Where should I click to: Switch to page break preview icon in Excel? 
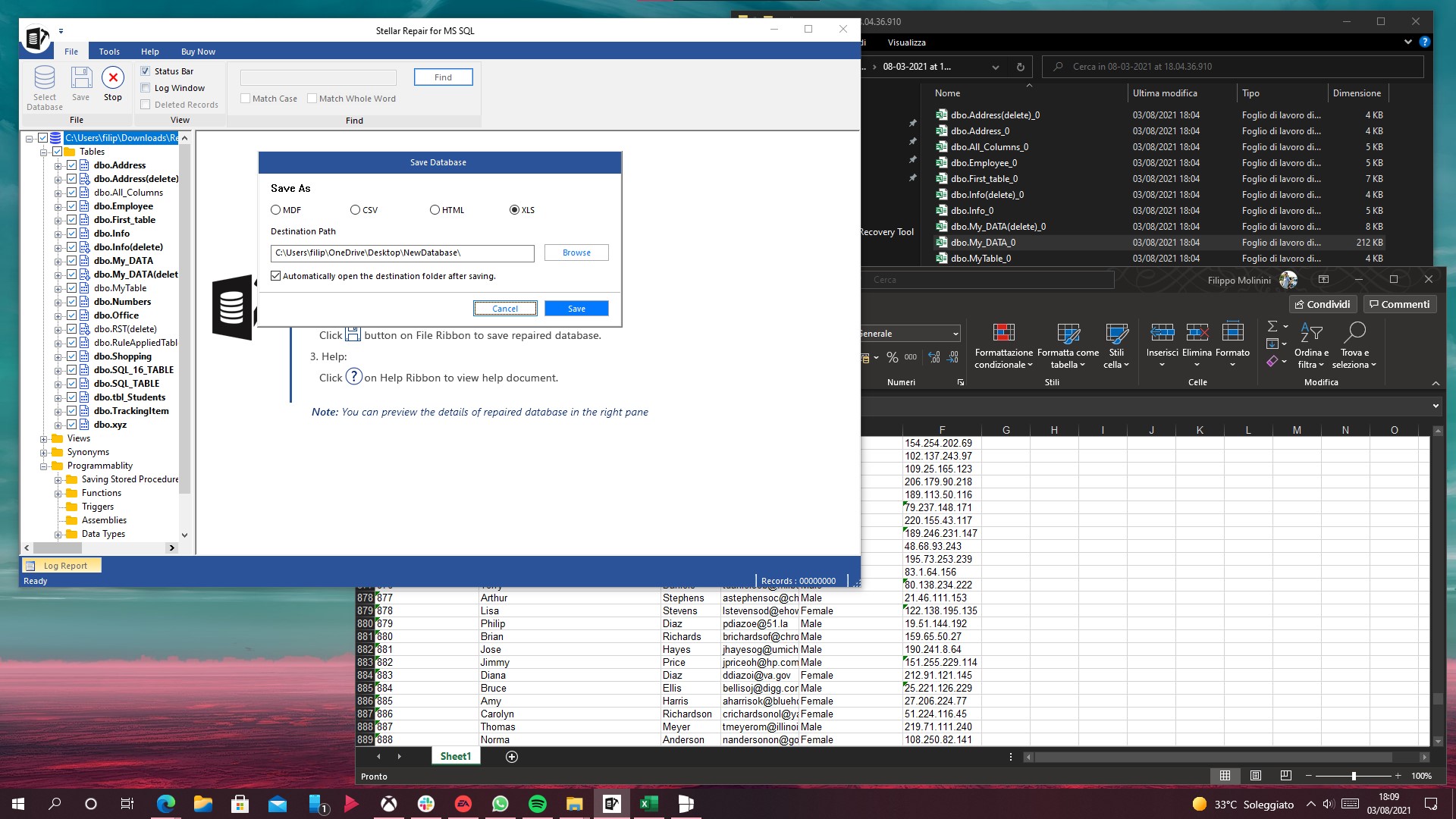(1286, 776)
